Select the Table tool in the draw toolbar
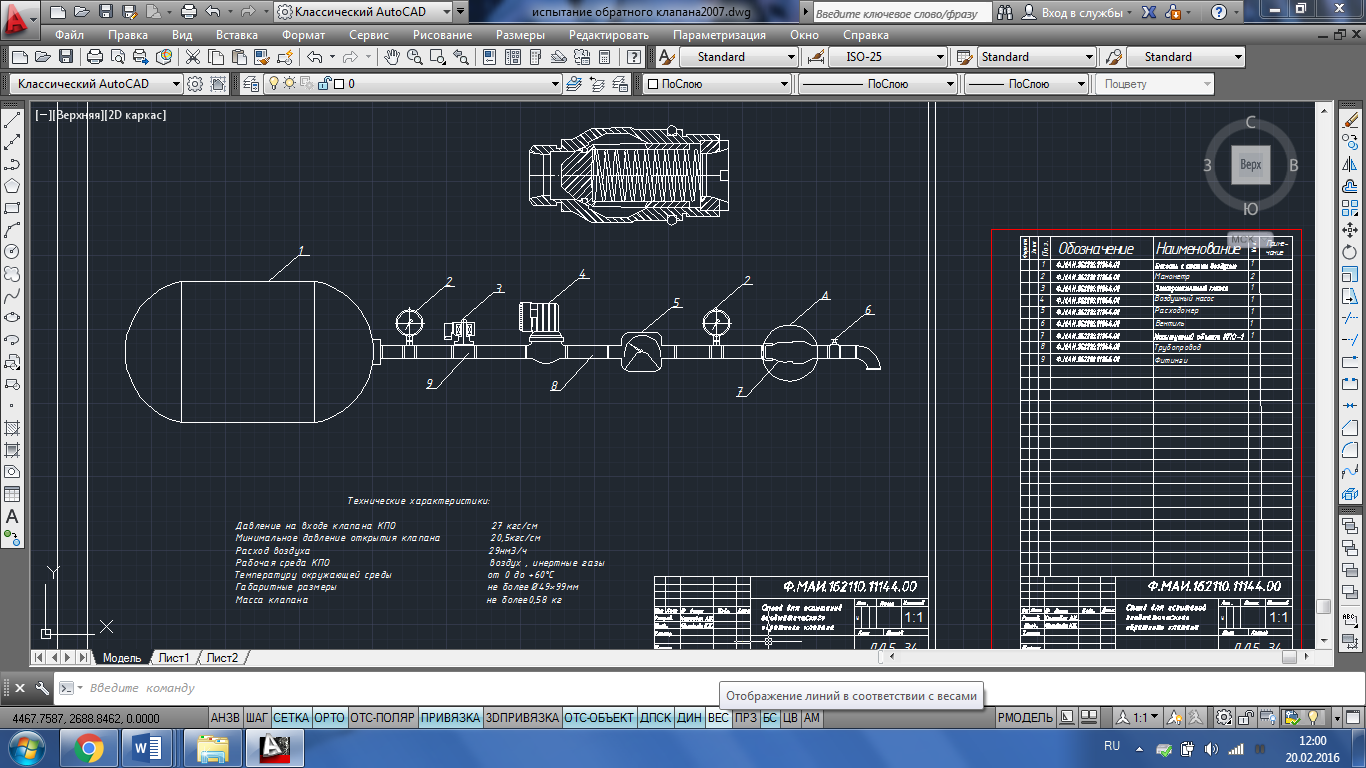This screenshot has height=768, width=1366. point(12,494)
